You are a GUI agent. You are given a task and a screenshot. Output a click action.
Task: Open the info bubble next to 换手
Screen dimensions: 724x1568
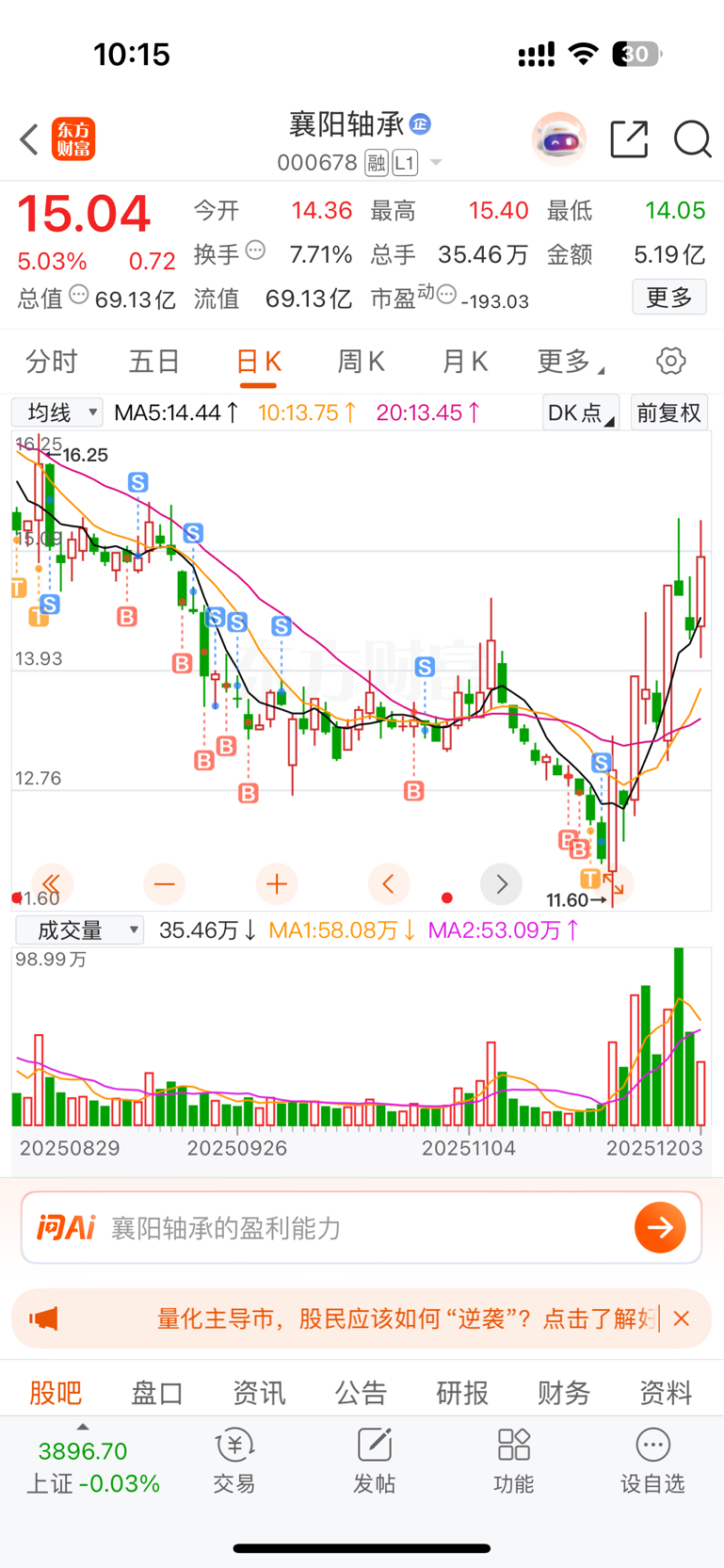[x=255, y=251]
